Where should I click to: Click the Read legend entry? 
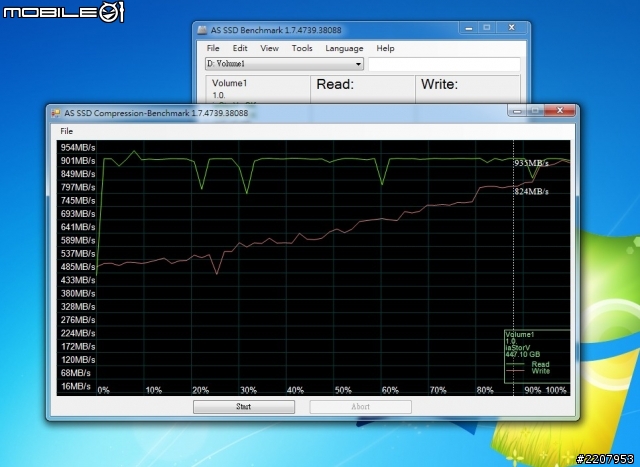[540, 364]
